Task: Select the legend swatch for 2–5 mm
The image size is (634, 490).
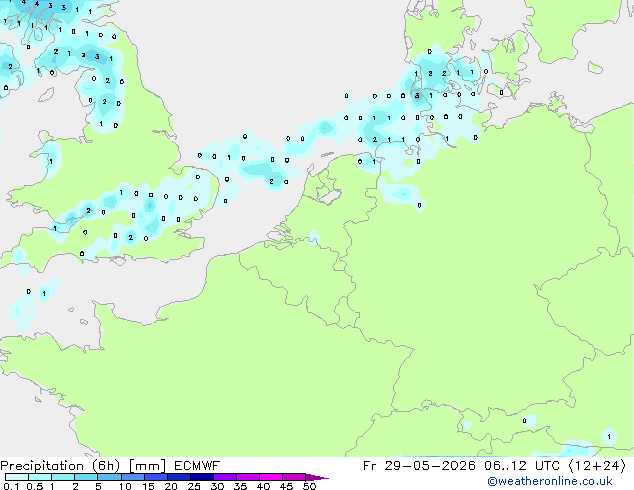Action: click(86, 477)
